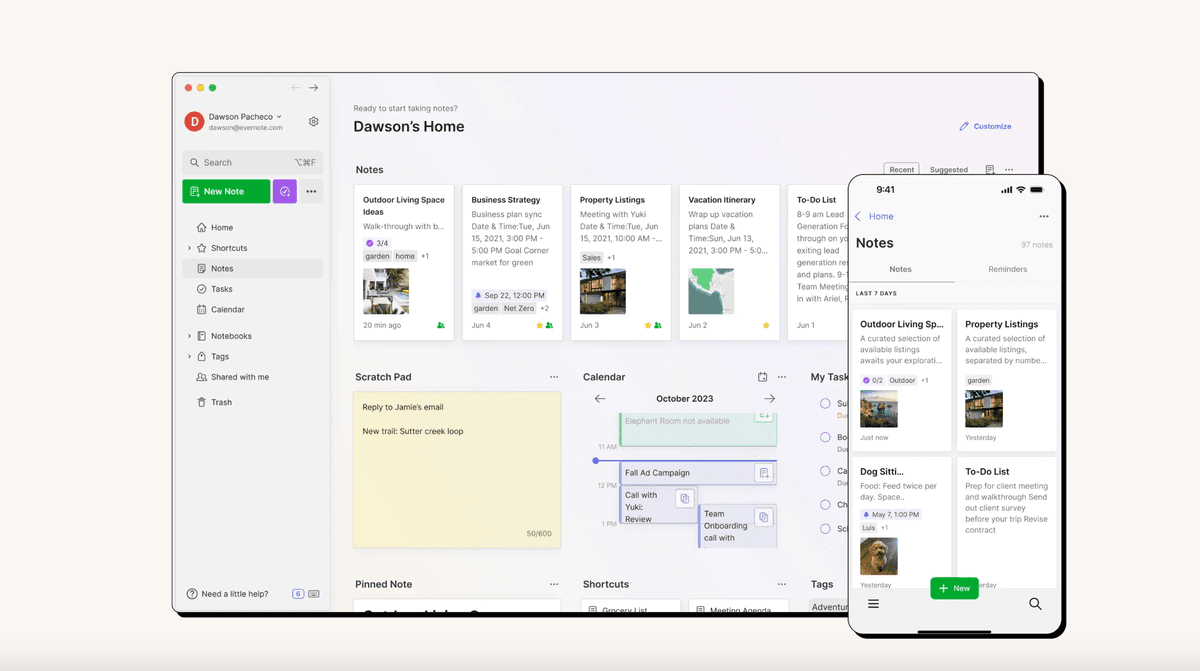Switch to the Reminders tab on mobile

click(x=1007, y=268)
